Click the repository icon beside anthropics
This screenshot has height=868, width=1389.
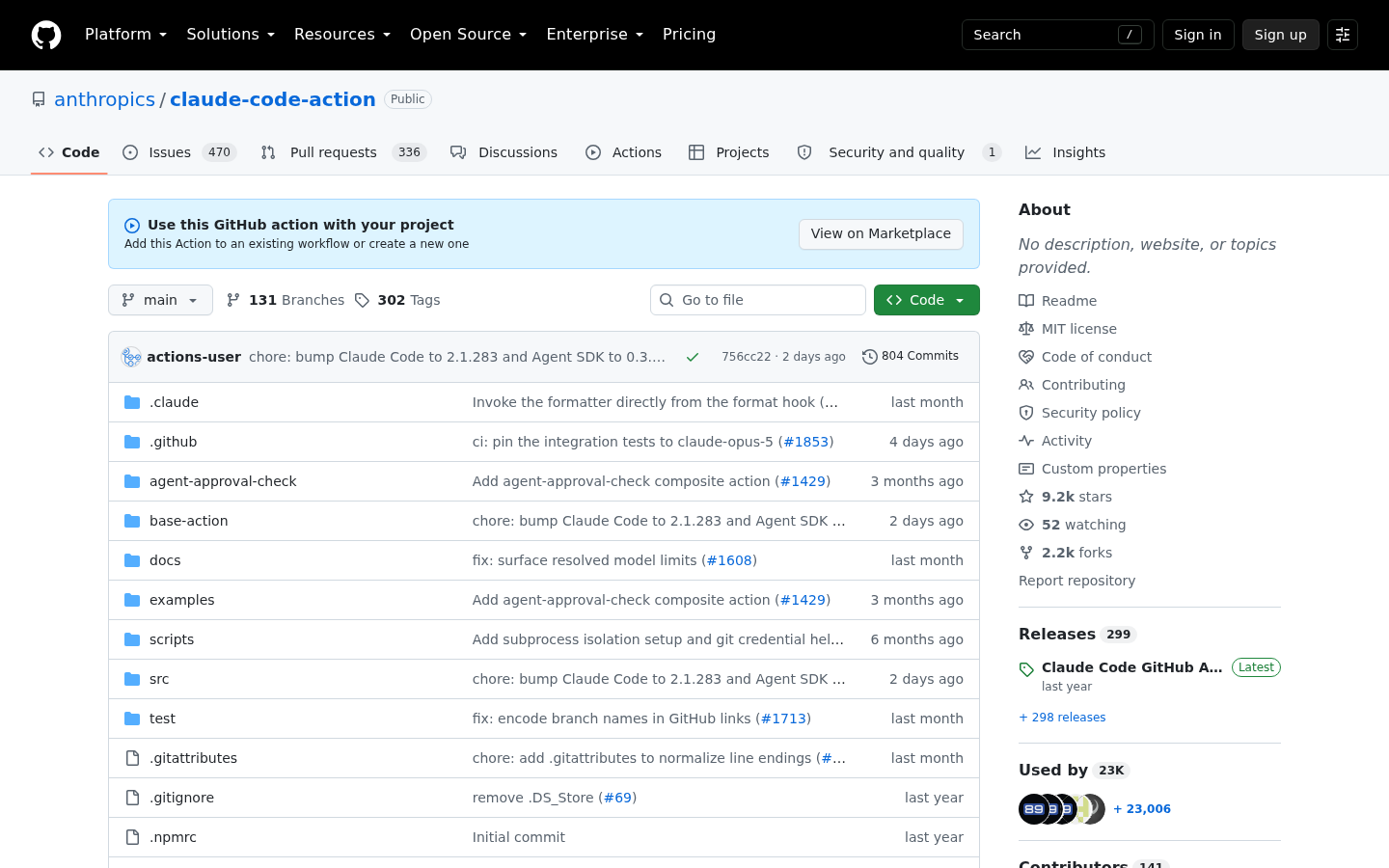39,99
